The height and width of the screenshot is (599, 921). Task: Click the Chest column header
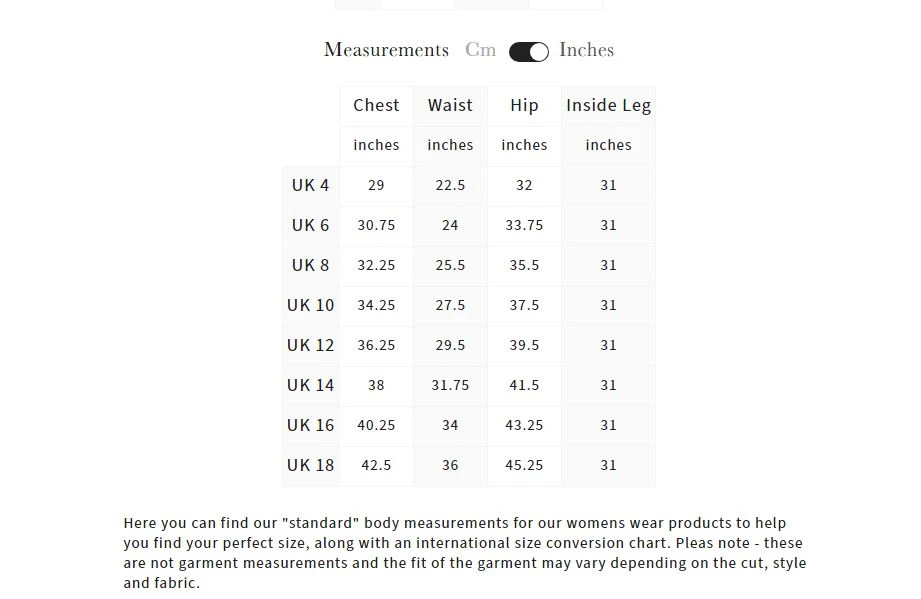click(376, 105)
